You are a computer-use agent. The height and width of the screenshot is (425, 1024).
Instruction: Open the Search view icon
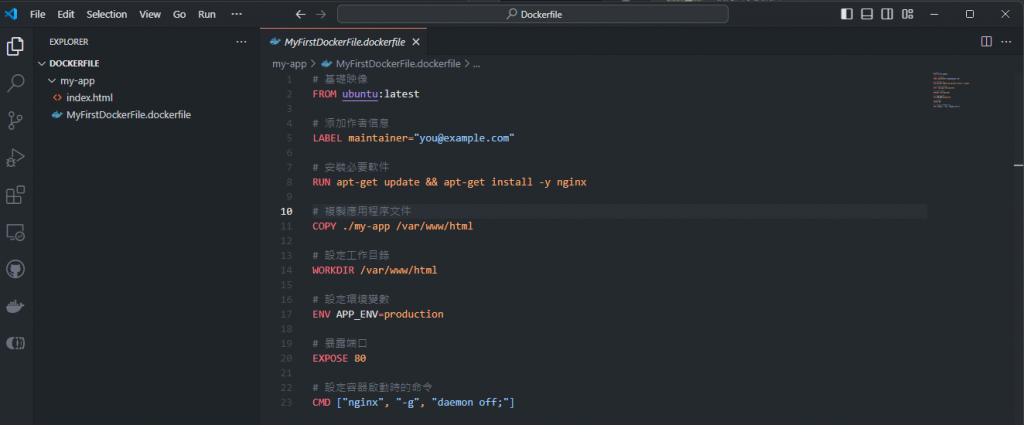[x=16, y=83]
